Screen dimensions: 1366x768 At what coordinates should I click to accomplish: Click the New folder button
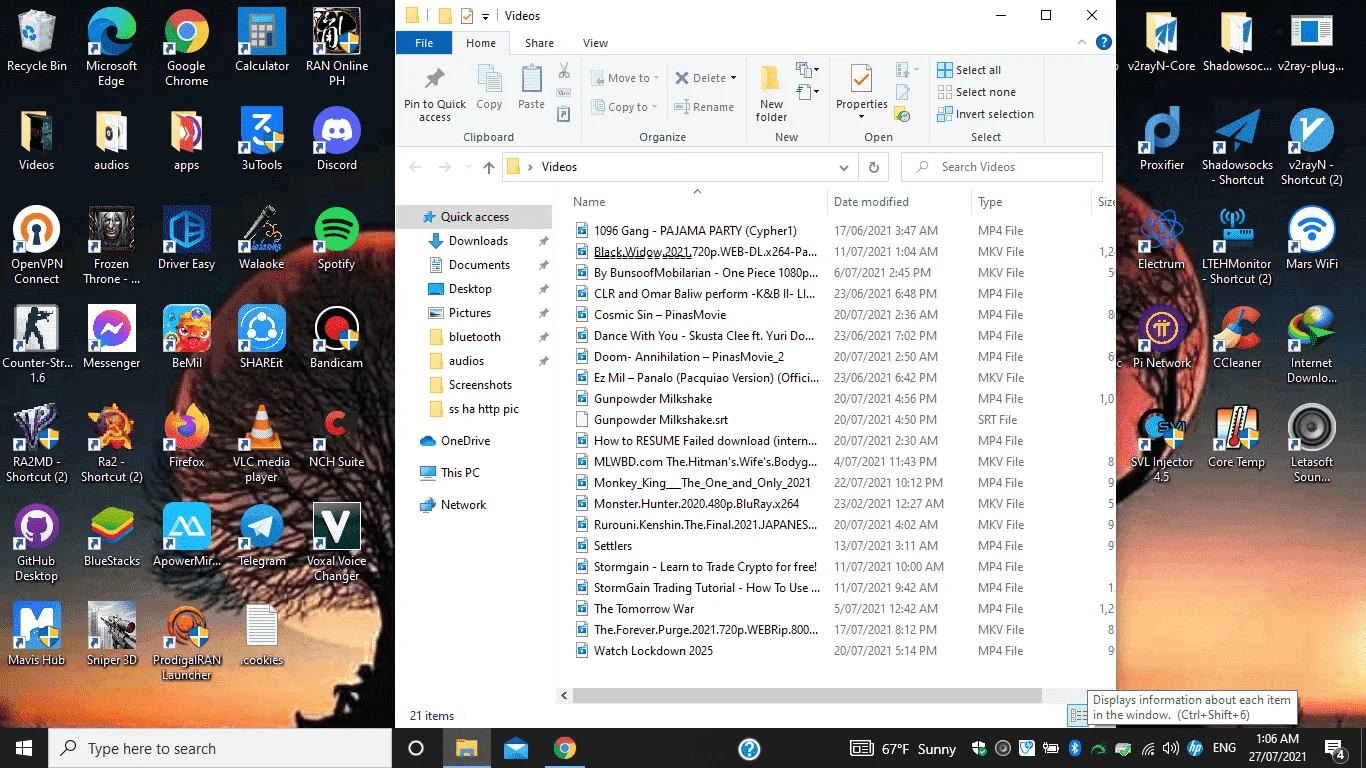(x=771, y=94)
